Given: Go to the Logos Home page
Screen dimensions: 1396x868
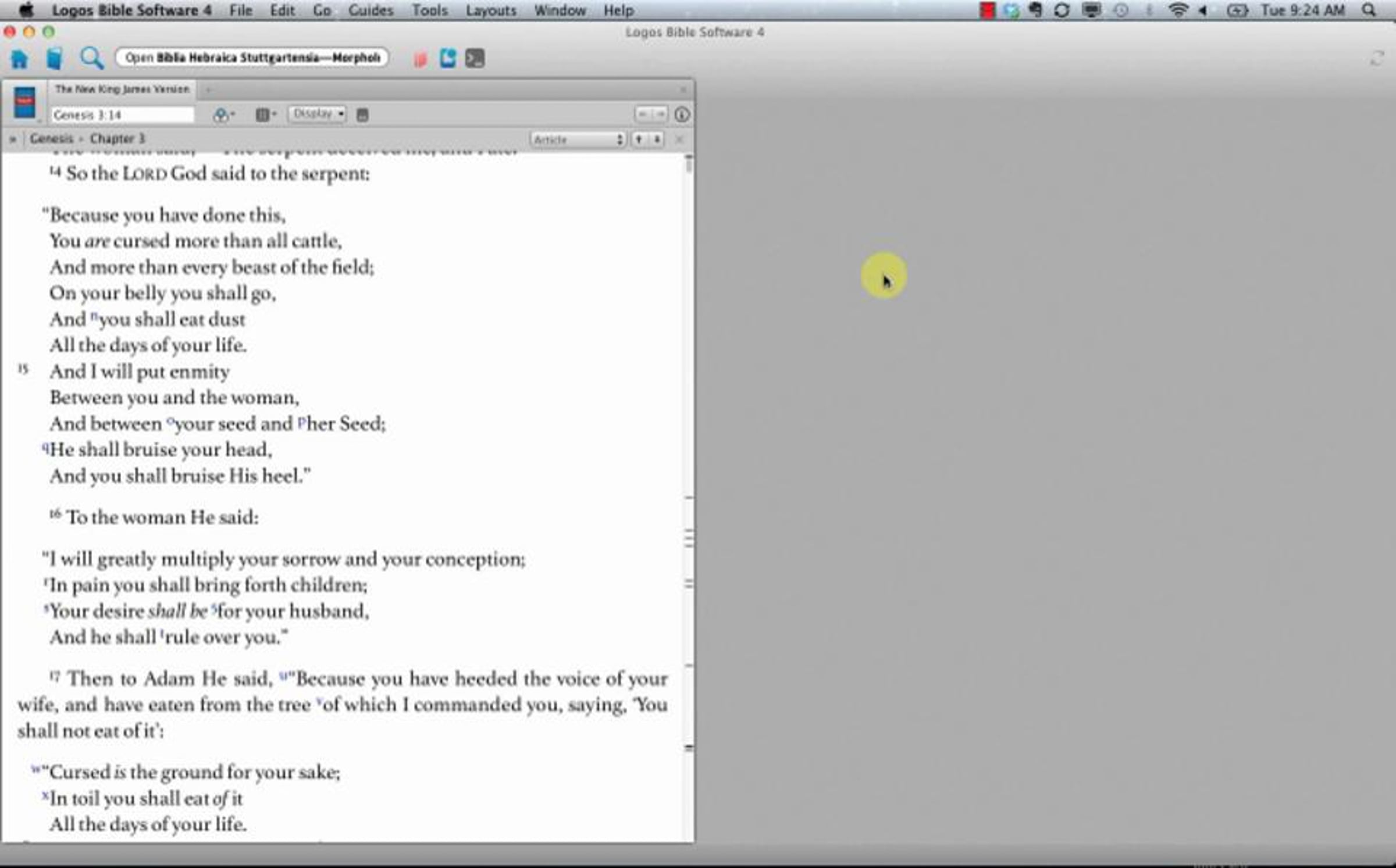Looking at the screenshot, I should pyautogui.click(x=19, y=59).
